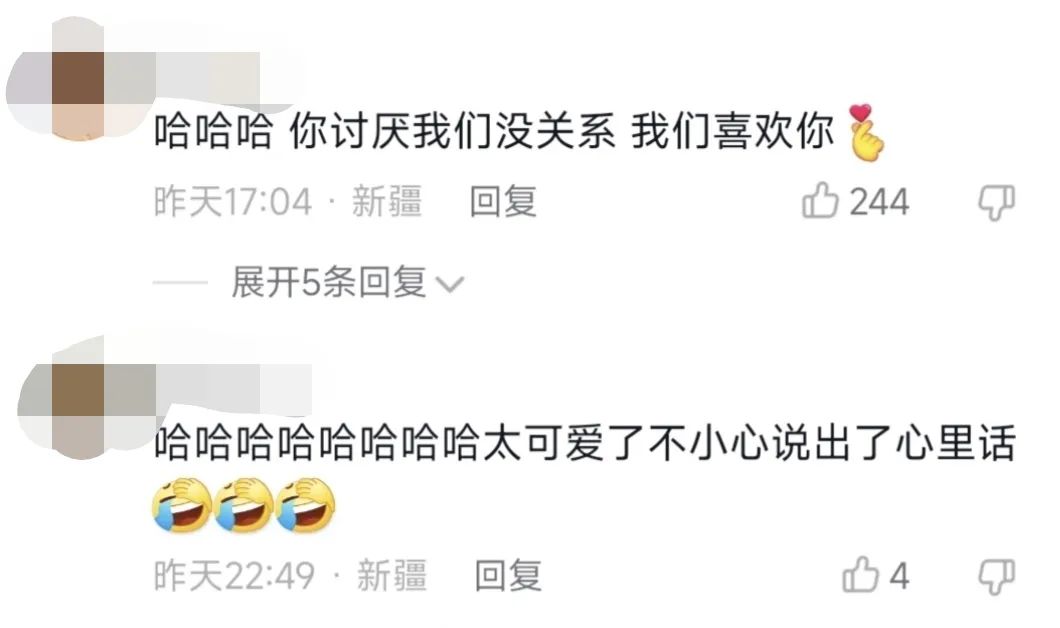Like the comment with 244 likes
The width and height of the screenshot is (1060, 628).
(x=820, y=201)
